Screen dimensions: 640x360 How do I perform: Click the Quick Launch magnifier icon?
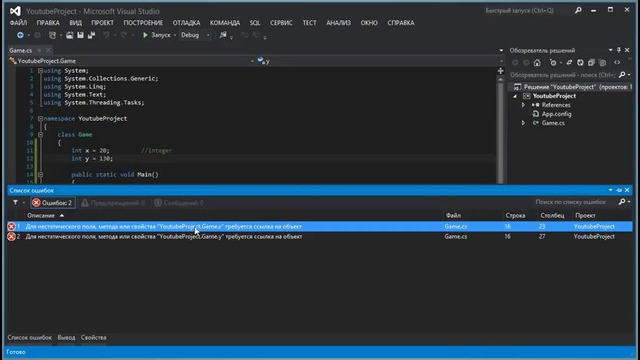(578, 11)
